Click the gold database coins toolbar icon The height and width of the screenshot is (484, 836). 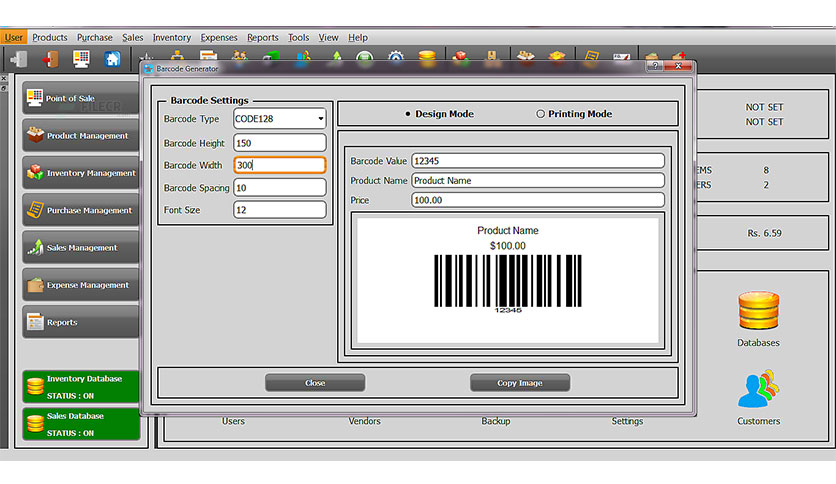pyautogui.click(x=427, y=57)
